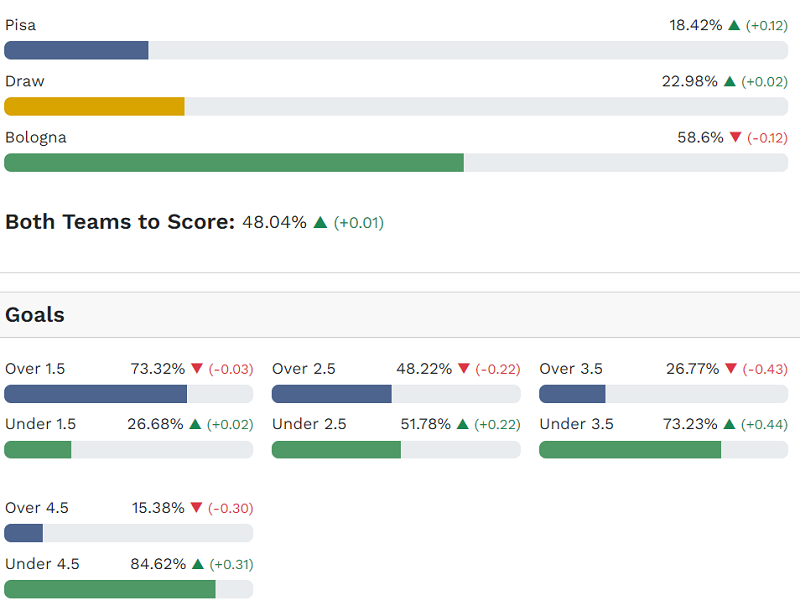This screenshot has width=800, height=616.
Task: Click the Over 4.5 label
Action: 37,508
